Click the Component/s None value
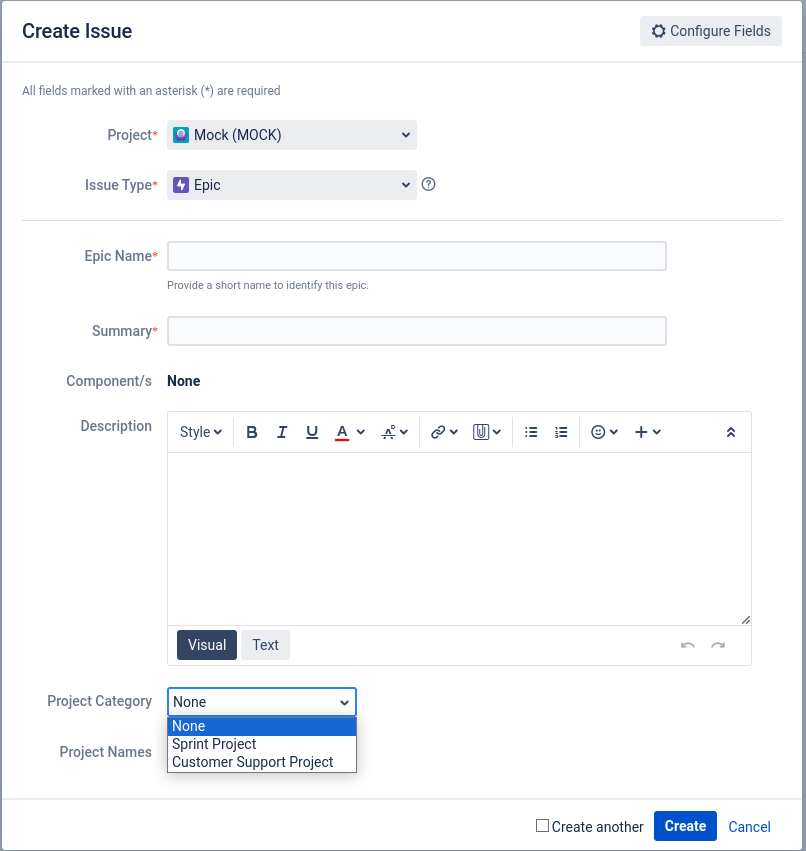 (183, 381)
